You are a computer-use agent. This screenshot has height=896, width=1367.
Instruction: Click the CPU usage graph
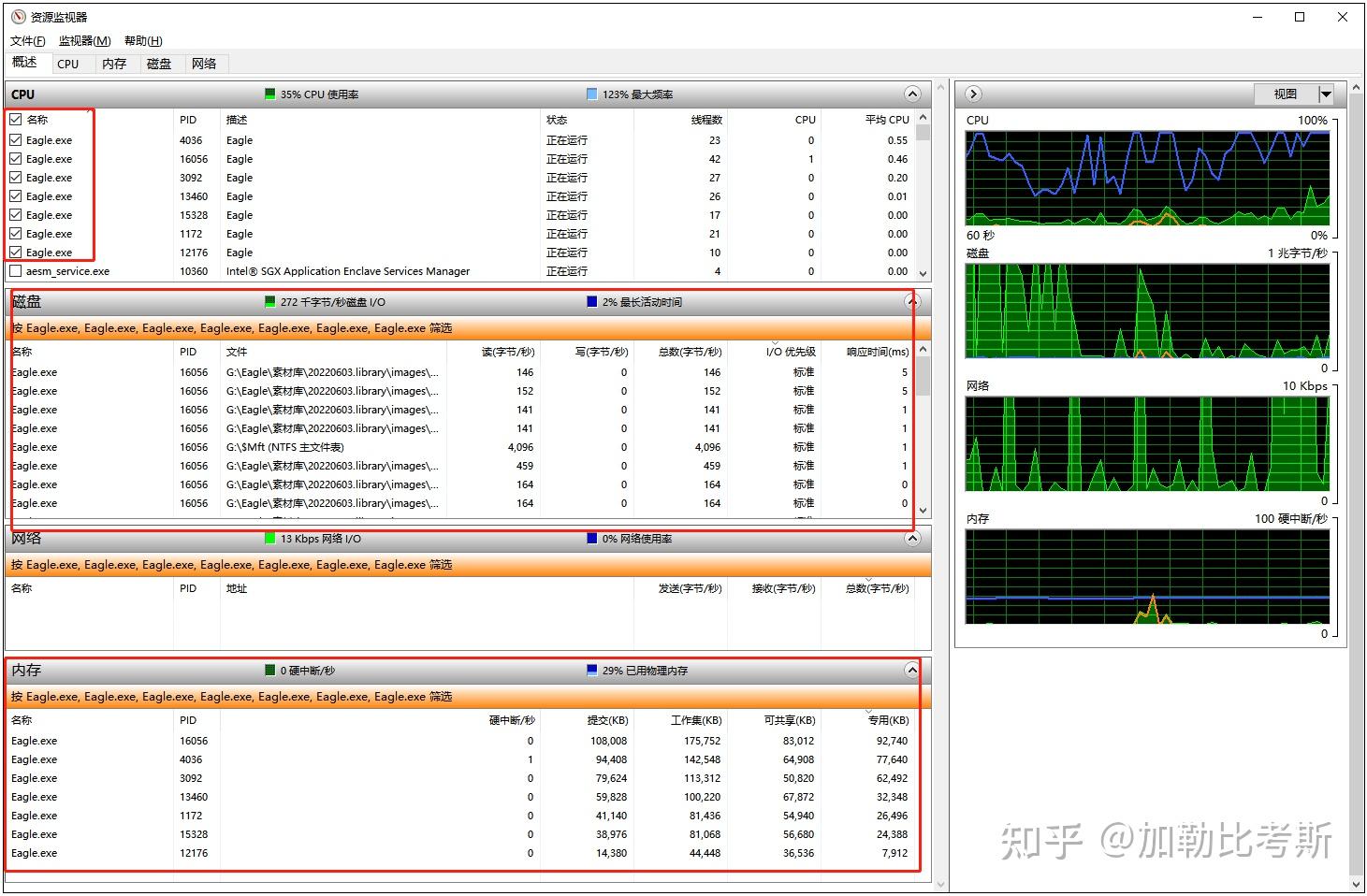1147,178
